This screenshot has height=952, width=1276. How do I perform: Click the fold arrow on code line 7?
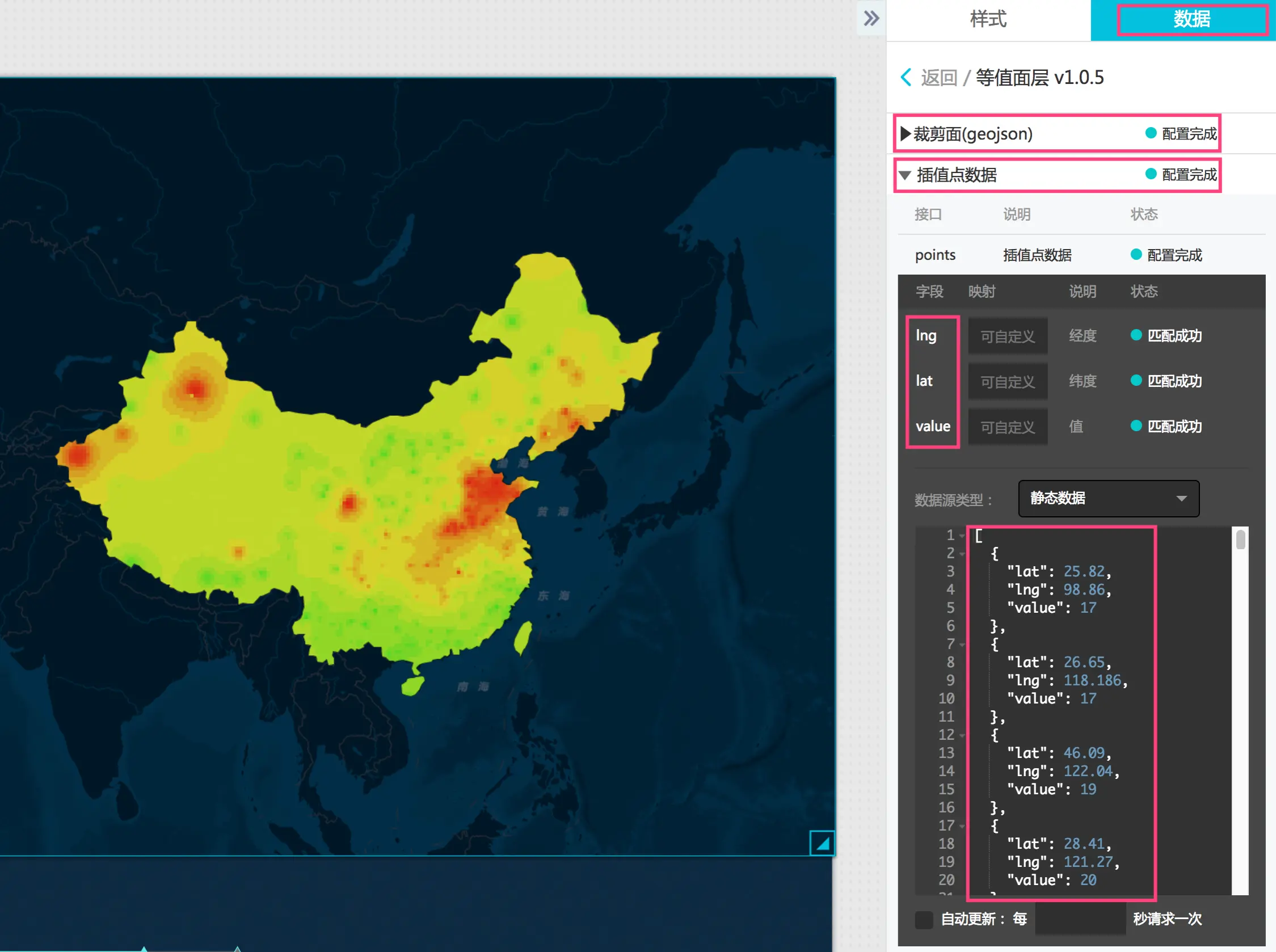click(x=962, y=645)
